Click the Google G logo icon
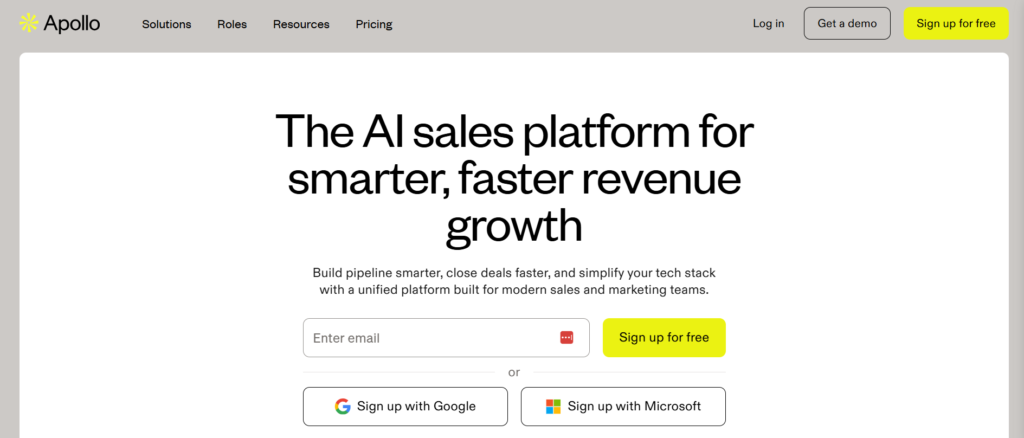 (343, 406)
